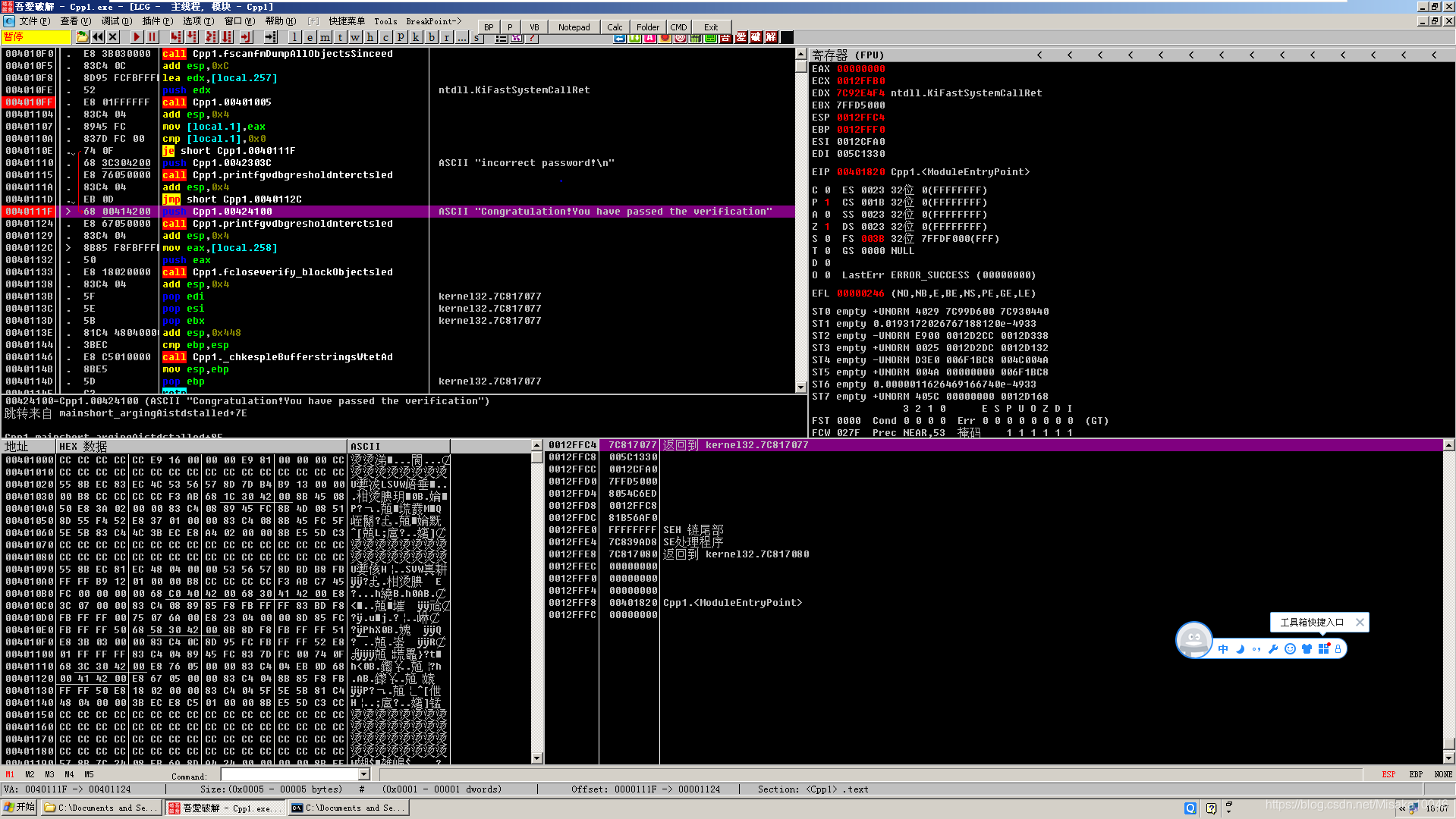This screenshot has height=819, width=1456.
Task: Open Breakpoints window with 'b' button
Action: pos(431,36)
